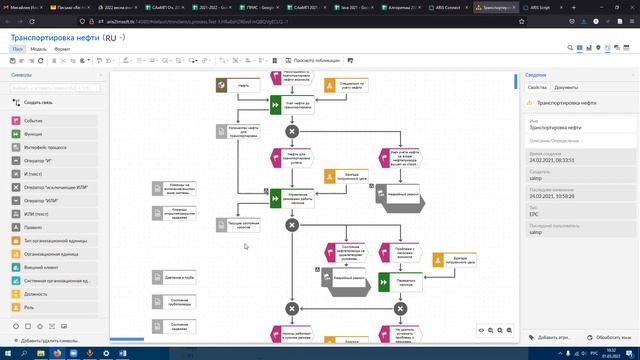
Task: Click the circle shape icon below the symbols list
Action: [16, 326]
